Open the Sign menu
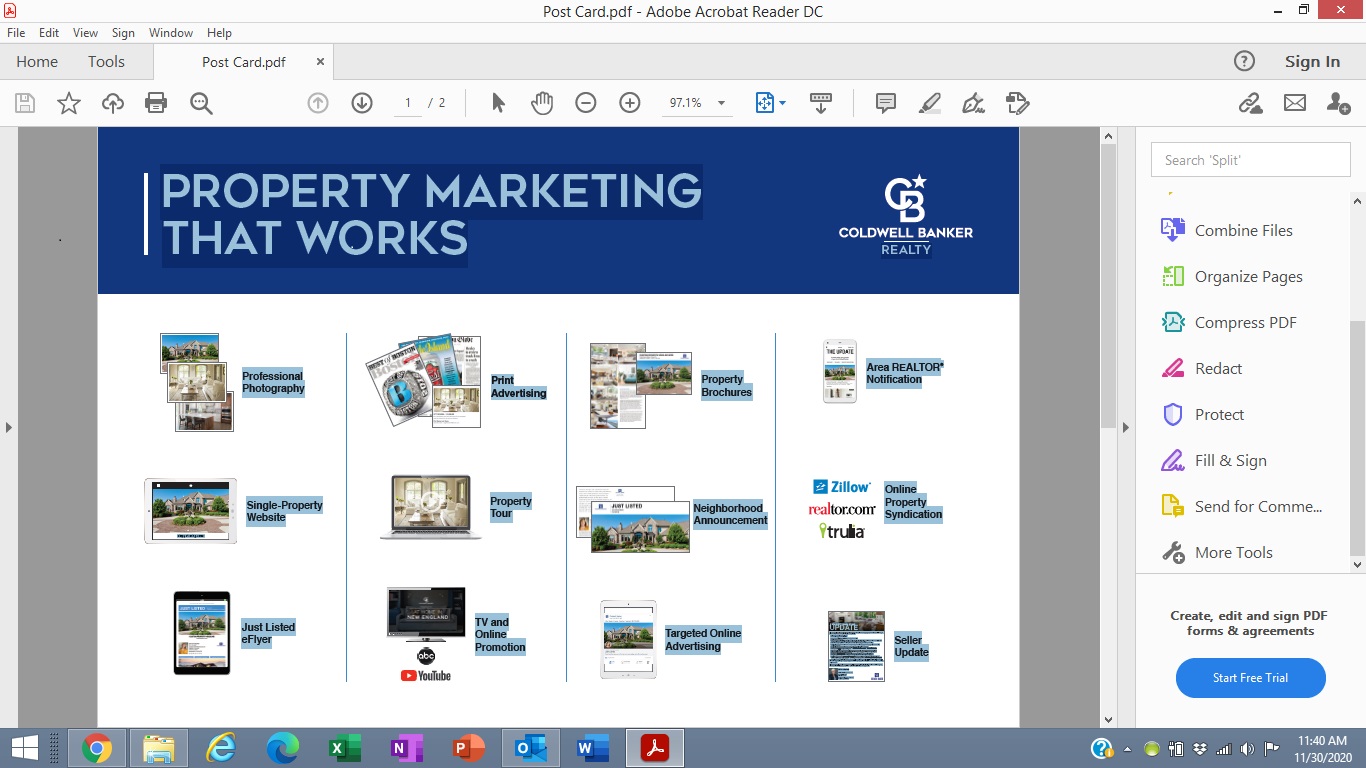 tap(123, 33)
